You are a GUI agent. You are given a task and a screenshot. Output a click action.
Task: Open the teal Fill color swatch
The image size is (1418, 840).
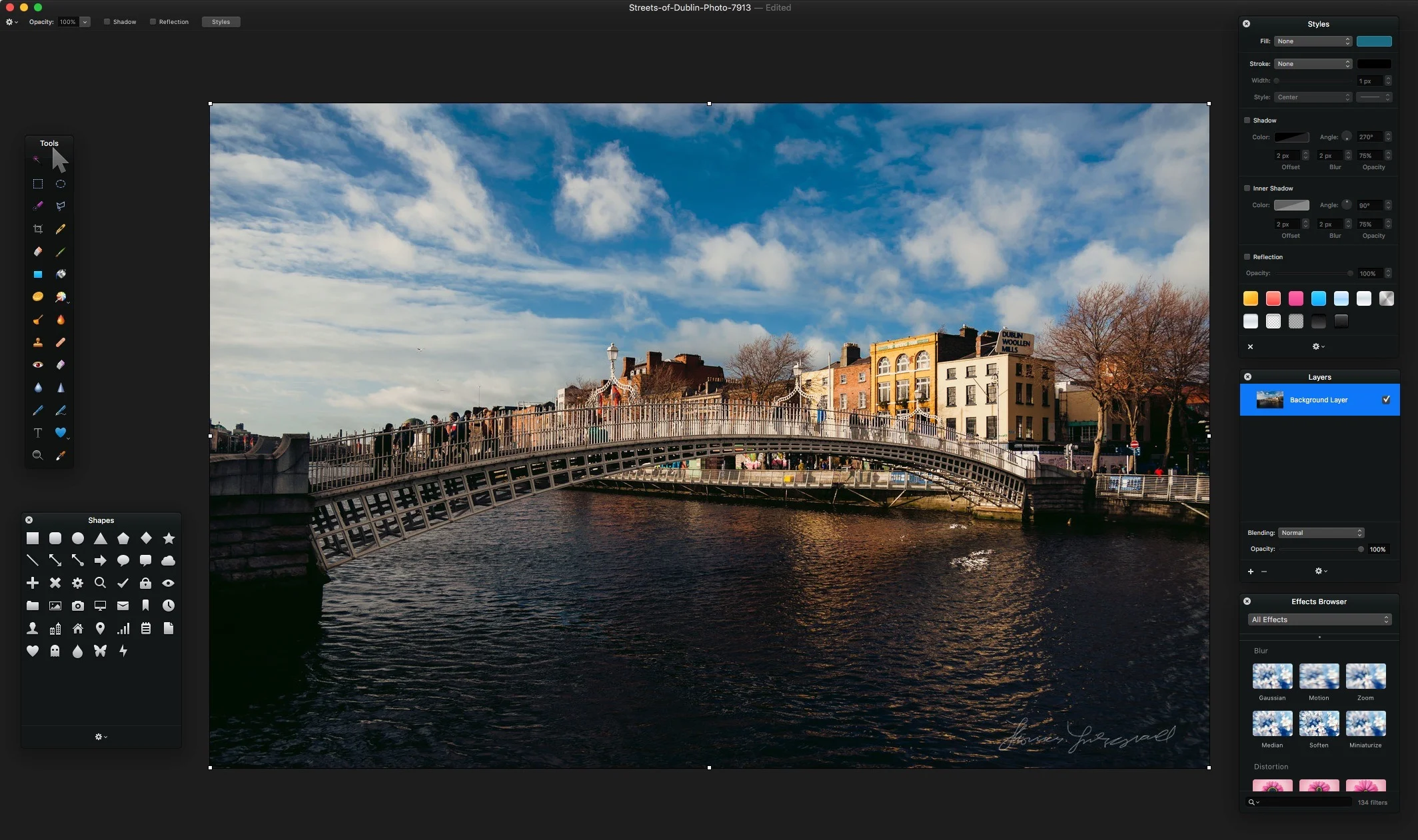coord(1373,41)
